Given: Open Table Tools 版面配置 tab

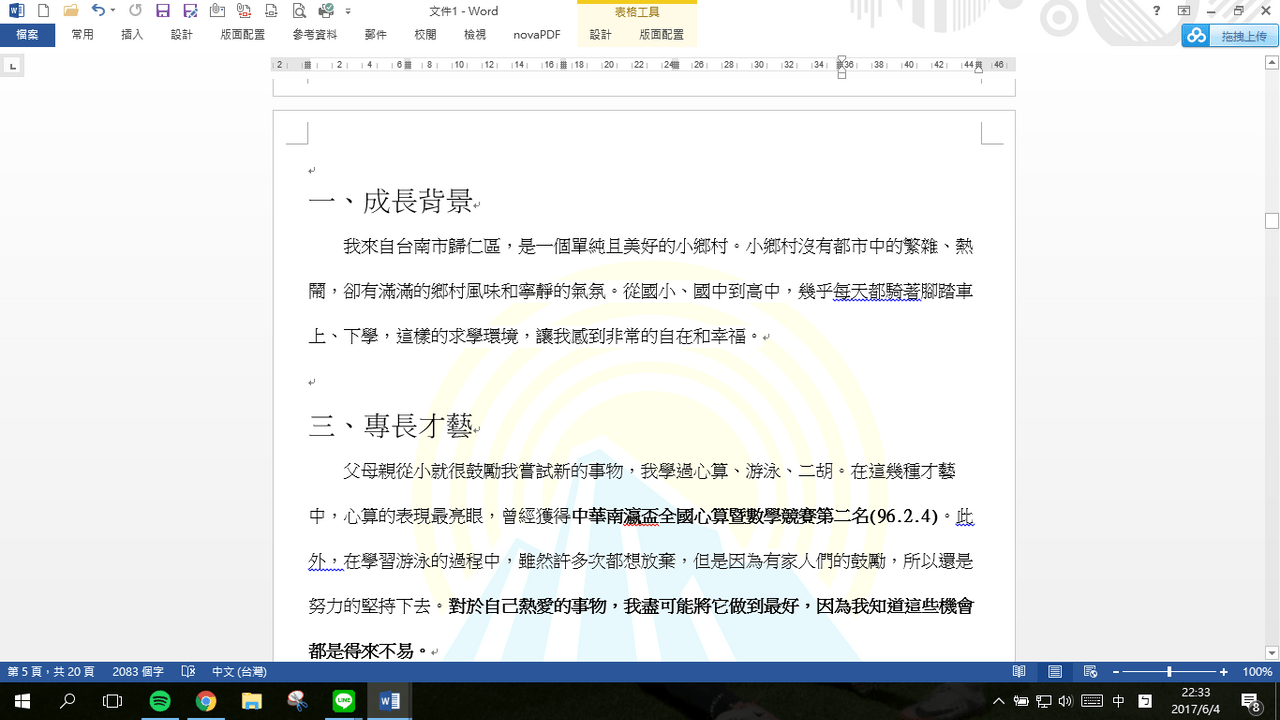Looking at the screenshot, I should (x=662, y=34).
